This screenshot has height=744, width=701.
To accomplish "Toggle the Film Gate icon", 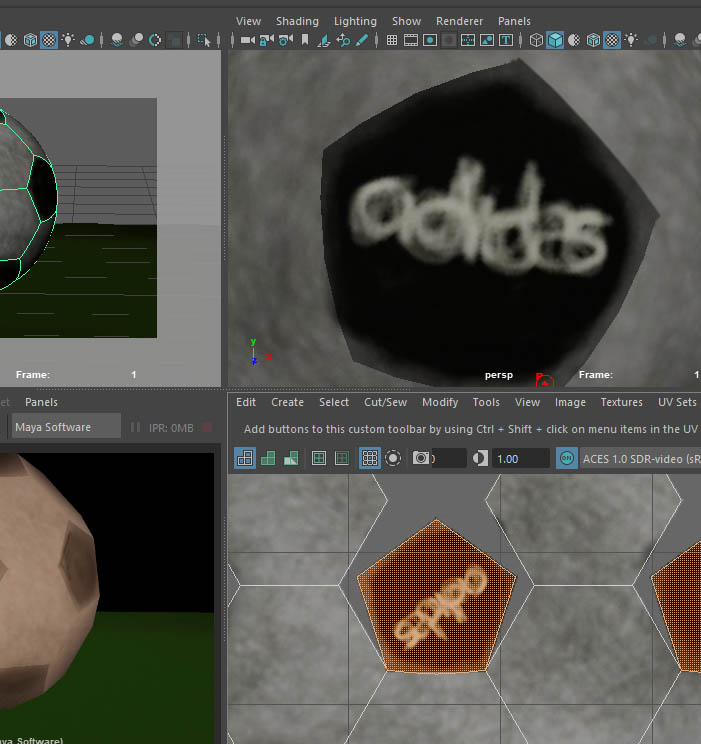I will (411, 40).
